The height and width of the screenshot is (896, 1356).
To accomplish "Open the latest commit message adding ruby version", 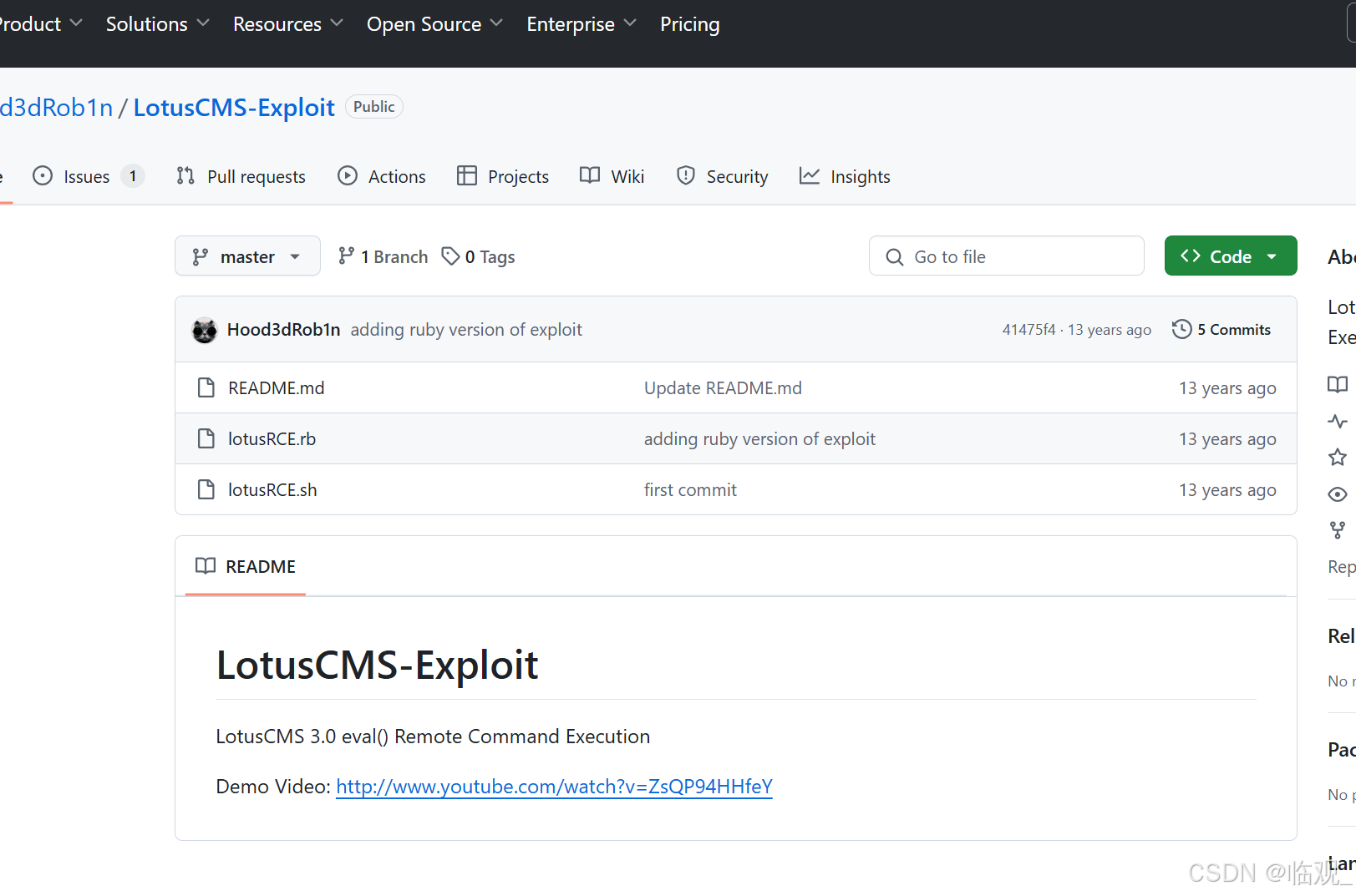I will point(466,329).
